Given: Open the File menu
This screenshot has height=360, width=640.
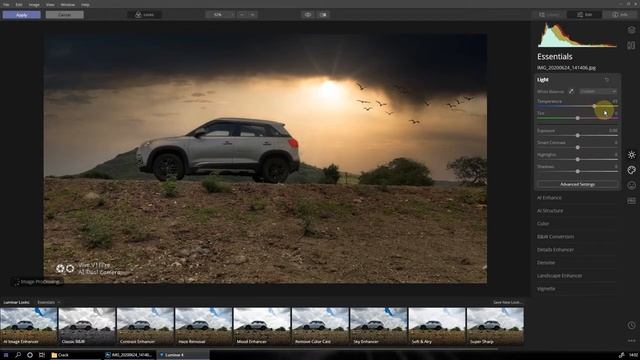Looking at the screenshot, I should 6,4.
